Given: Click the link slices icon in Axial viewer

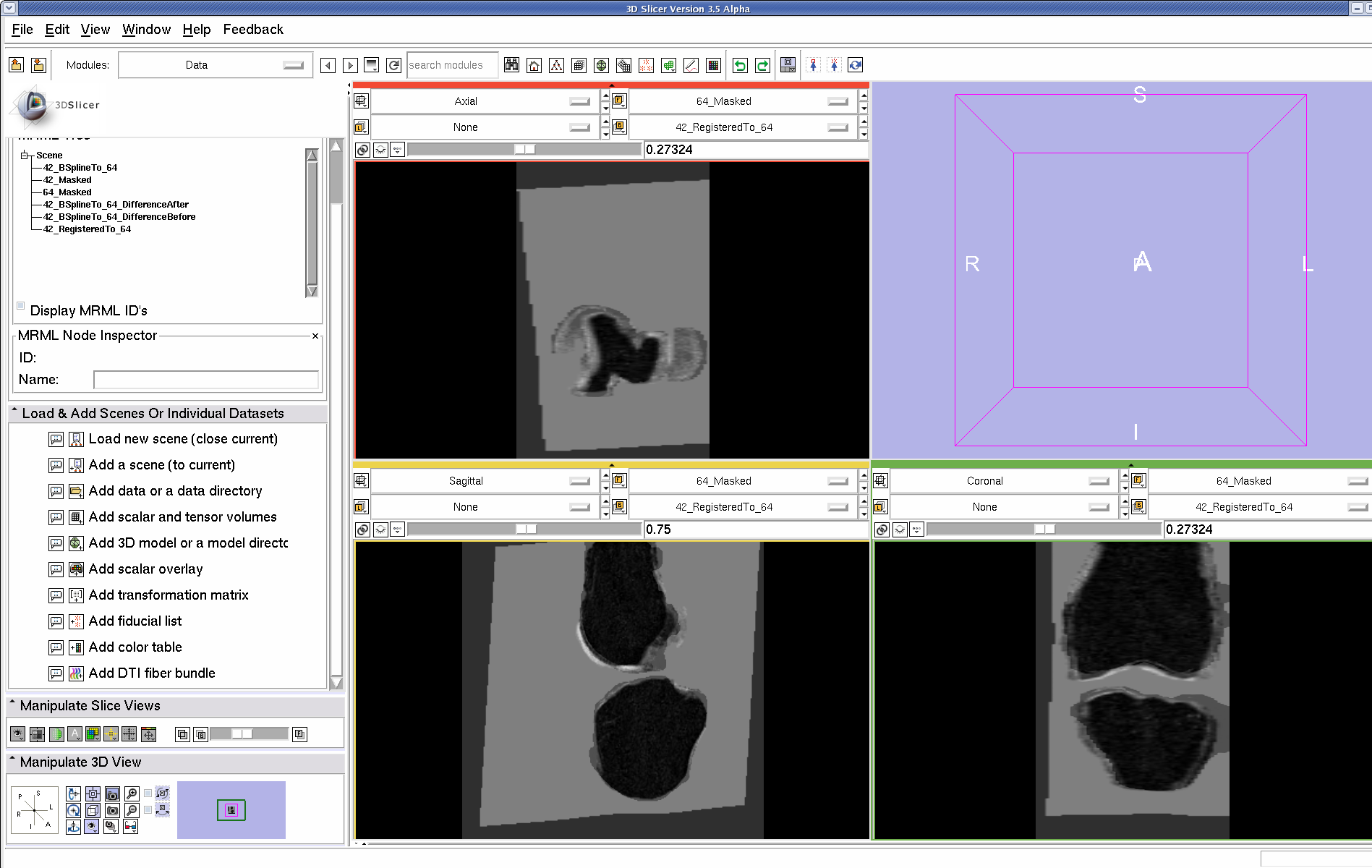Looking at the screenshot, I should pos(362,150).
